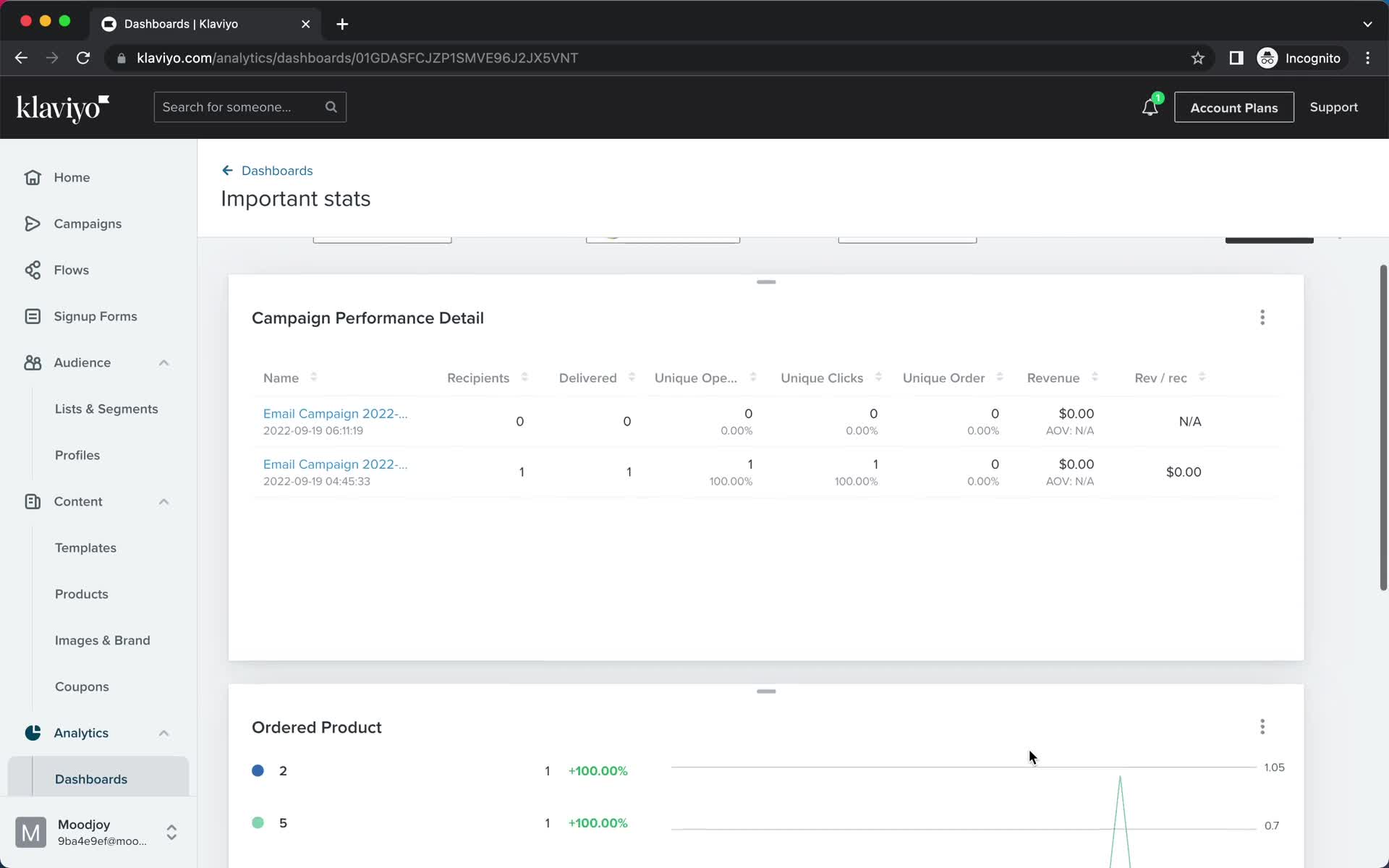Open the Support link
Screen dimensions: 1389x868
[x=1333, y=107]
